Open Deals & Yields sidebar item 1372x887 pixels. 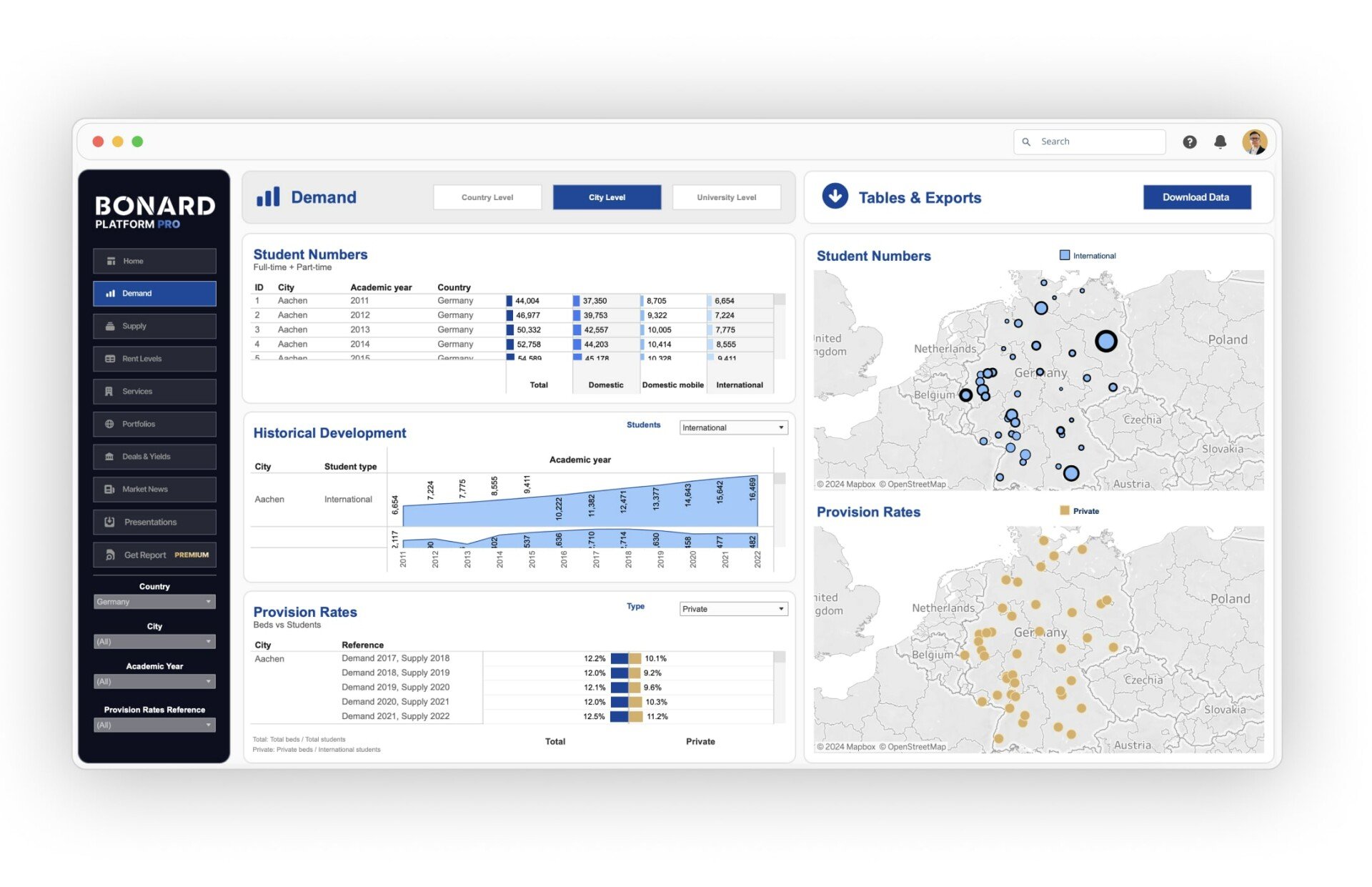click(154, 457)
